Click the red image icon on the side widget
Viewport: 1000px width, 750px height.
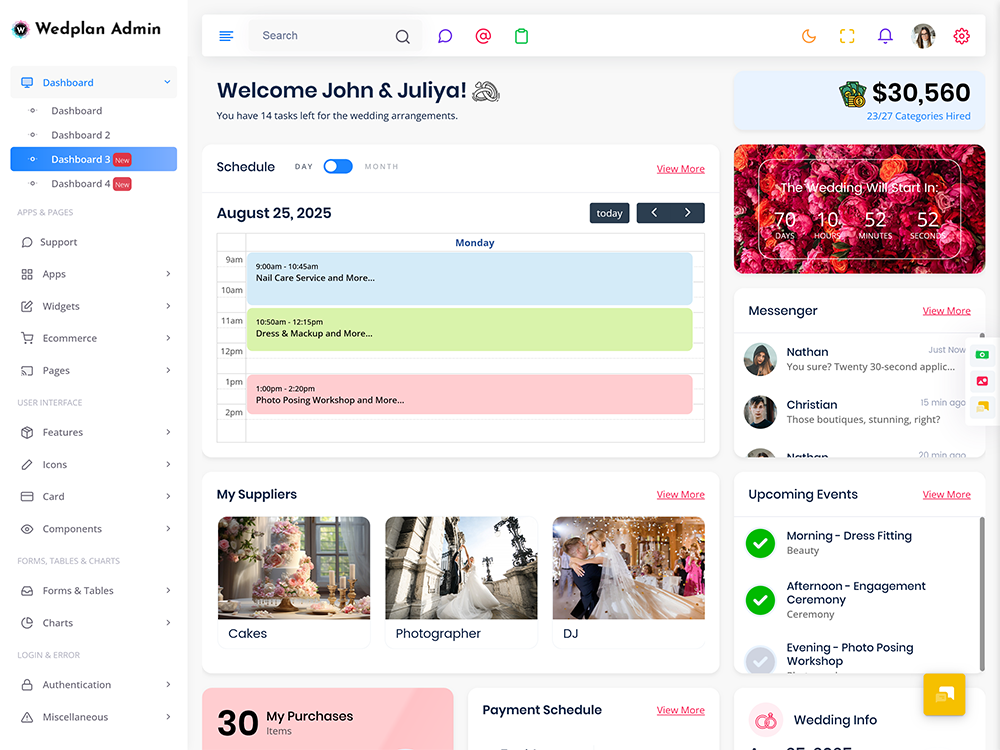click(x=982, y=381)
